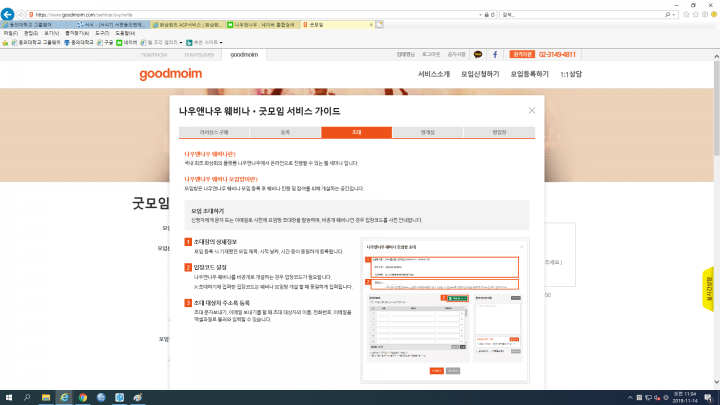
Task: Open Chrome from the taskbar
Action: click(x=83, y=398)
